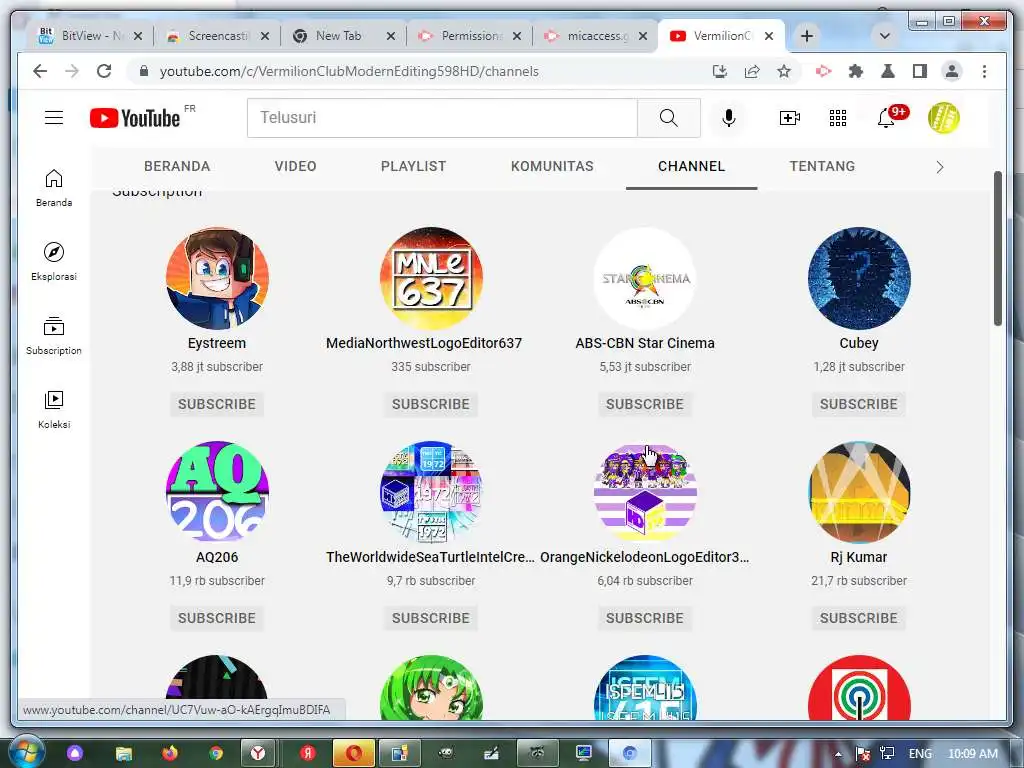Go to Beranda in sidebar
Viewport: 1024px width, 768px height.
[x=54, y=188]
